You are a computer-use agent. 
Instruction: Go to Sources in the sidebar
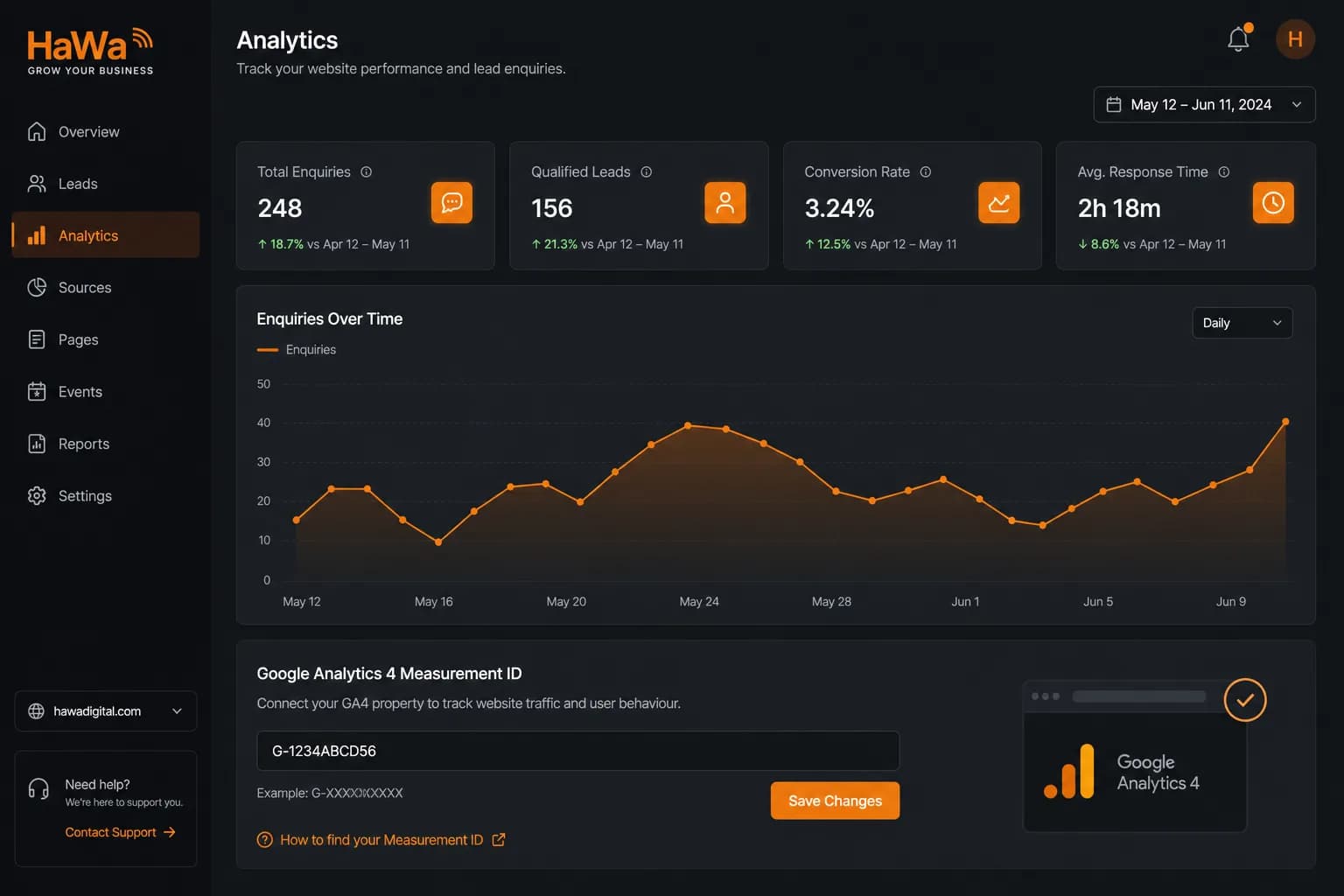coord(106,287)
